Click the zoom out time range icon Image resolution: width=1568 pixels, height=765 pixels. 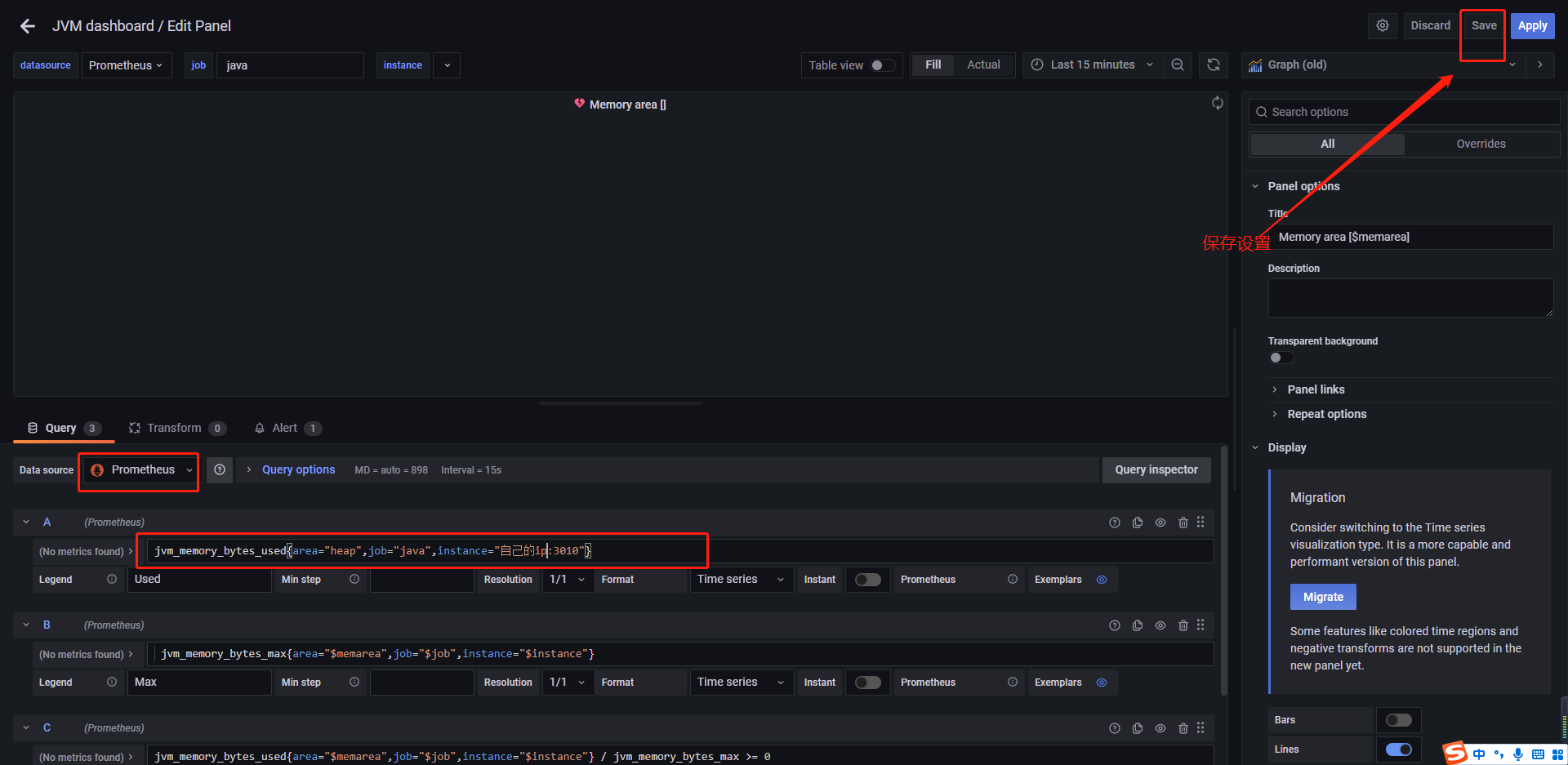(x=1178, y=65)
